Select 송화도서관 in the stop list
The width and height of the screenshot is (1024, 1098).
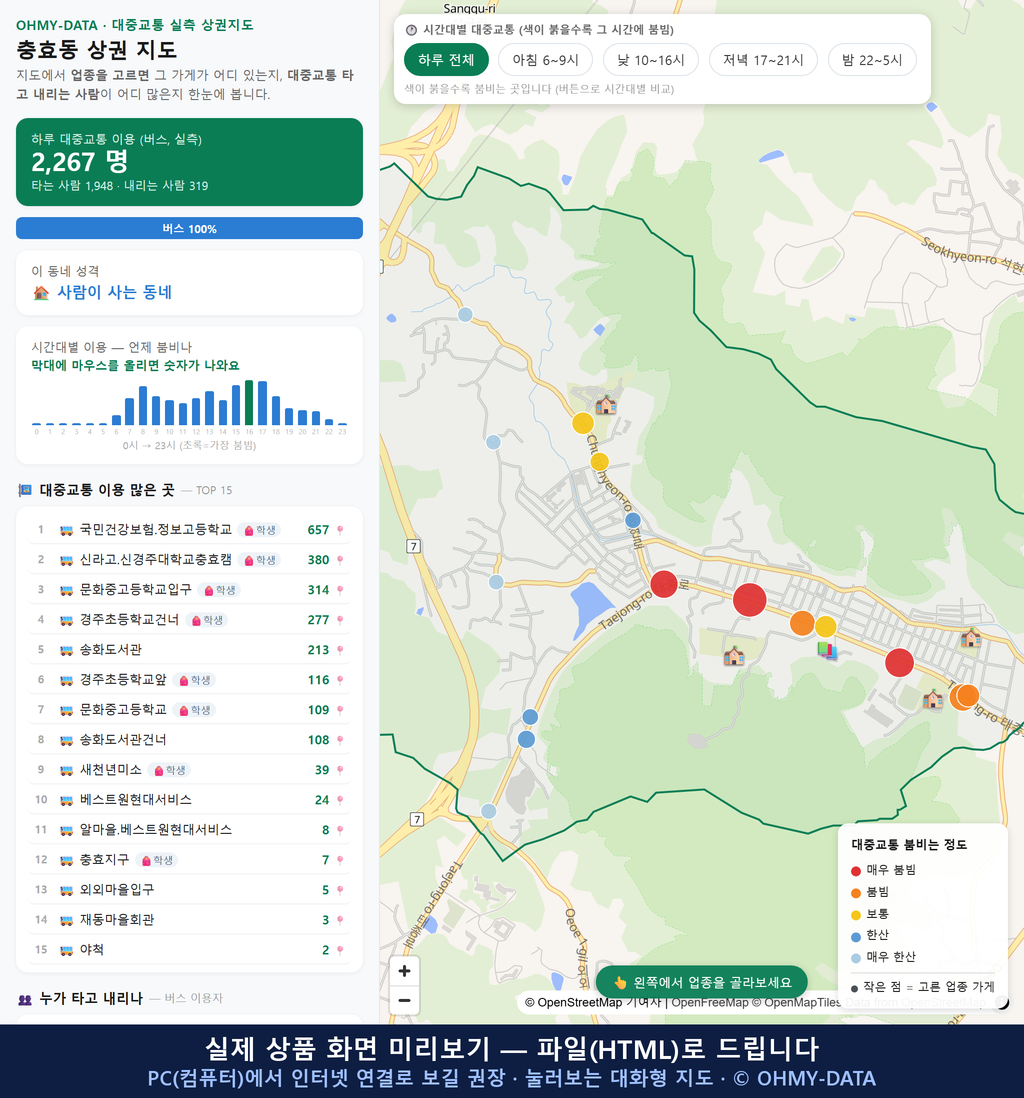tap(189, 651)
